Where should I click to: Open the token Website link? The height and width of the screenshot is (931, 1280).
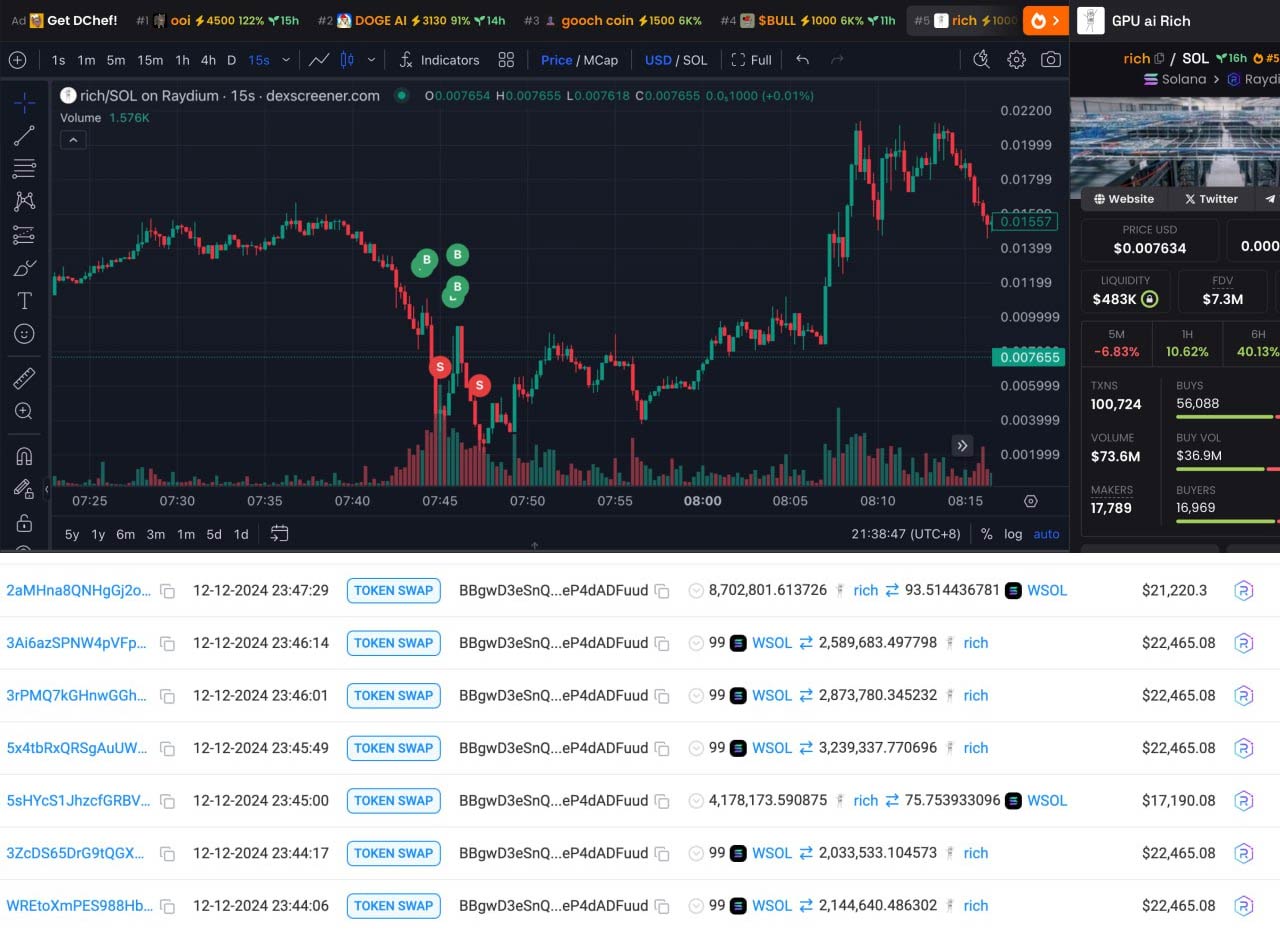tap(1122, 199)
